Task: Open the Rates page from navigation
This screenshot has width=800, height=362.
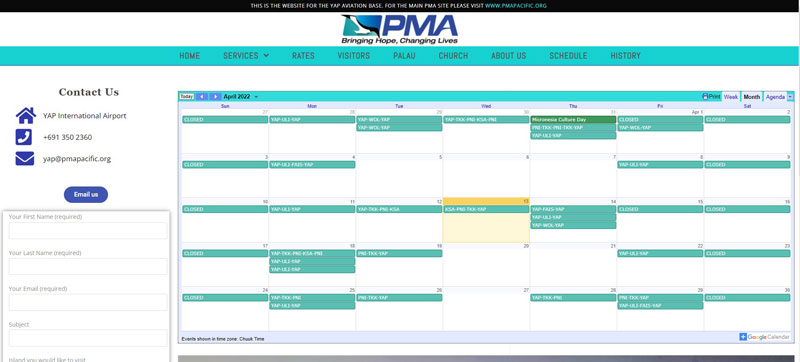Action: pyautogui.click(x=303, y=56)
